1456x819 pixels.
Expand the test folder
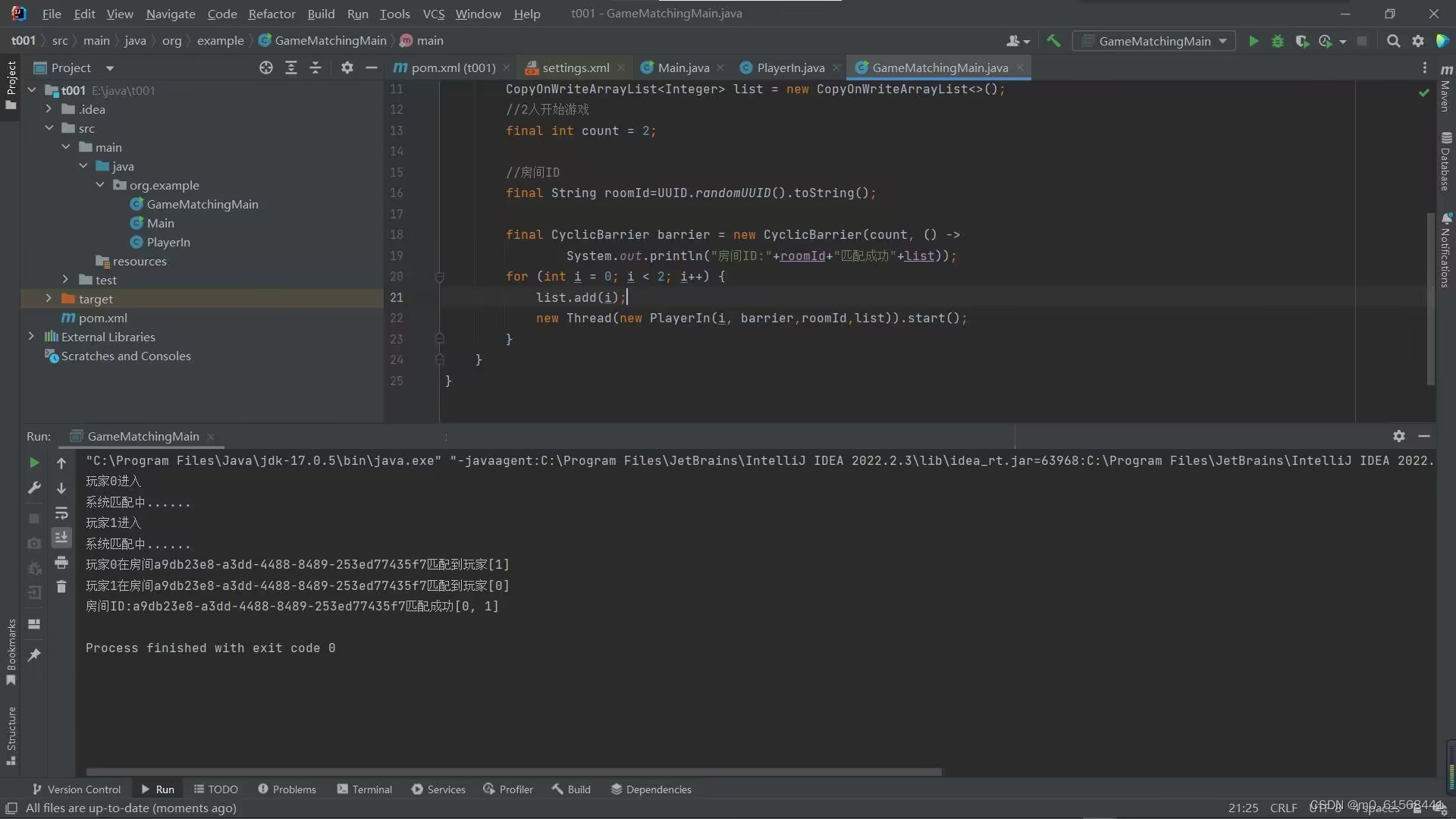[65, 280]
